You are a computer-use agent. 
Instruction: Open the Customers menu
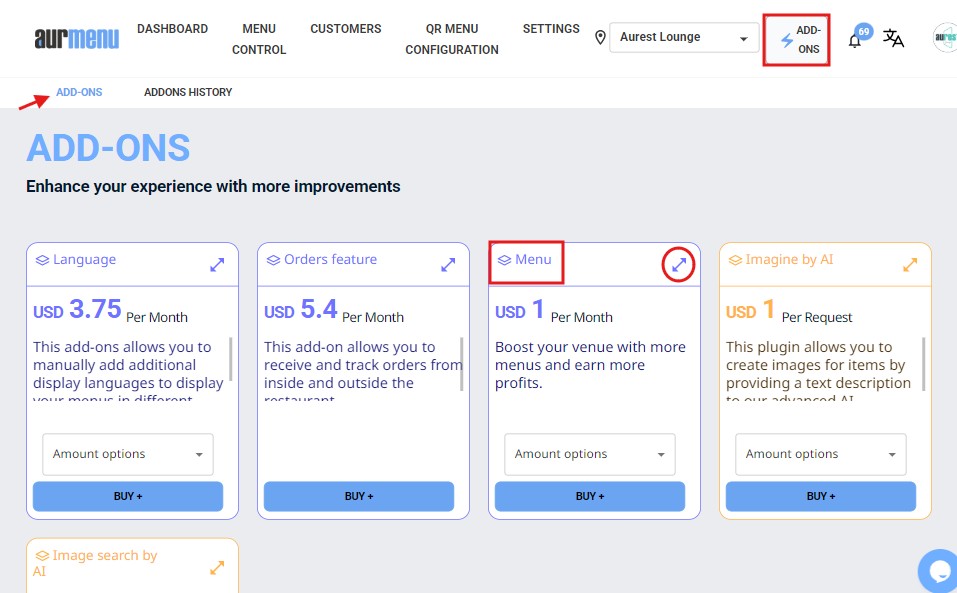[345, 29]
